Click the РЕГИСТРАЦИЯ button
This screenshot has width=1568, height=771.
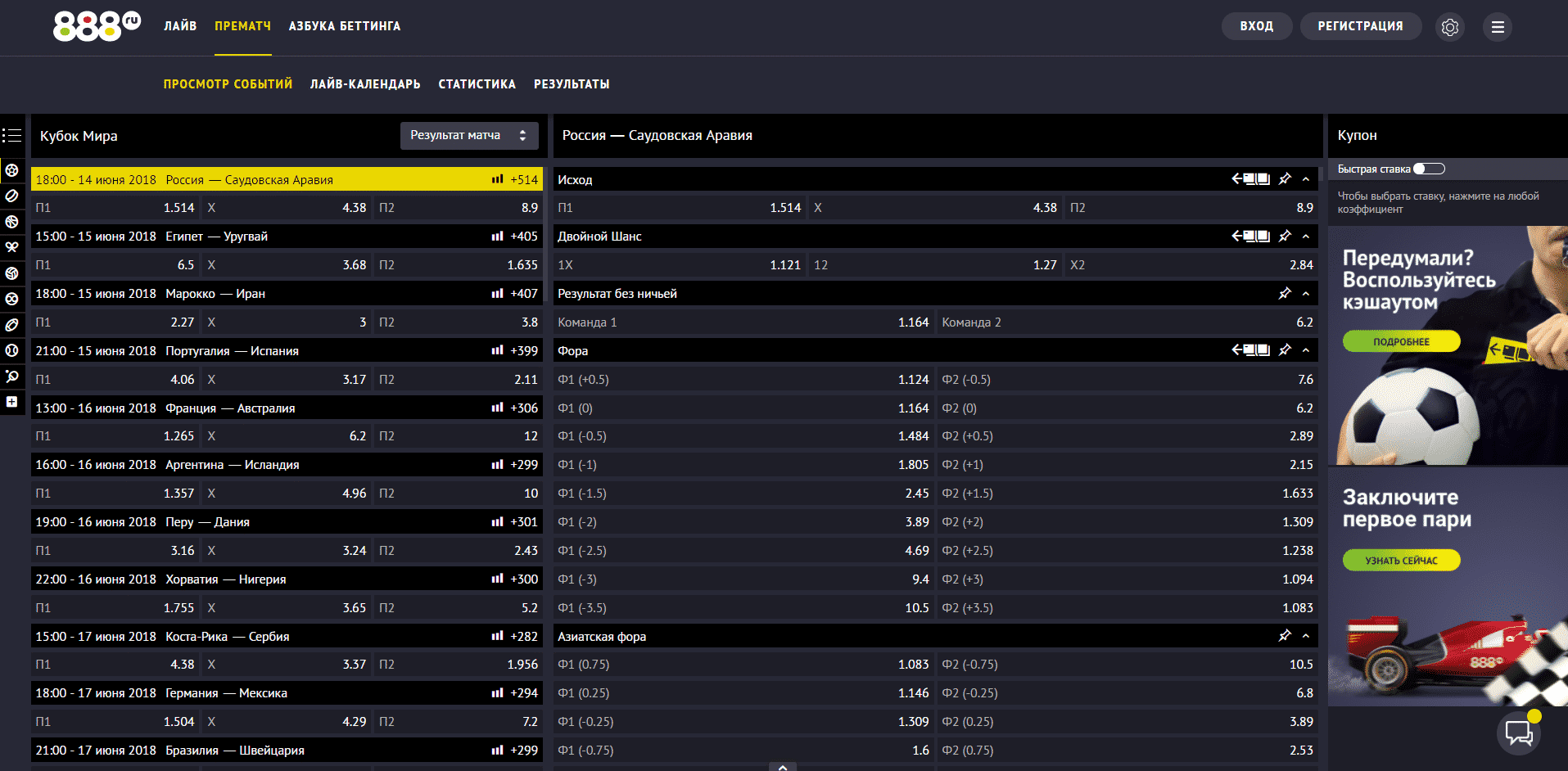(1361, 26)
